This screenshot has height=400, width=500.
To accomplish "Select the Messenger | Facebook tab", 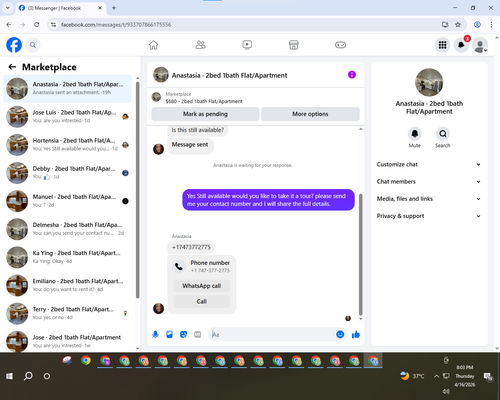I will (x=61, y=8).
